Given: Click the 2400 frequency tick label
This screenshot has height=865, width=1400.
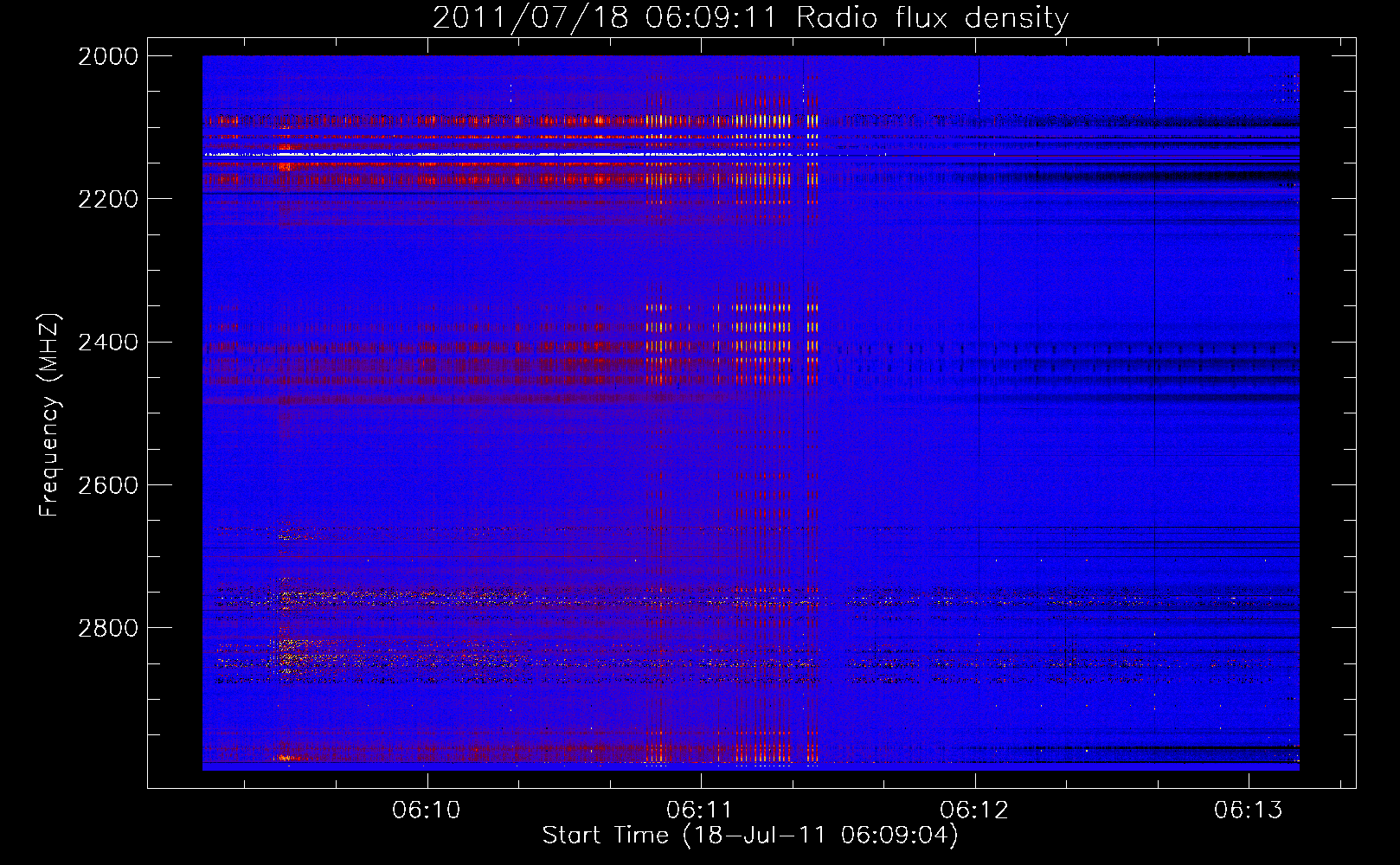Looking at the screenshot, I should (108, 343).
